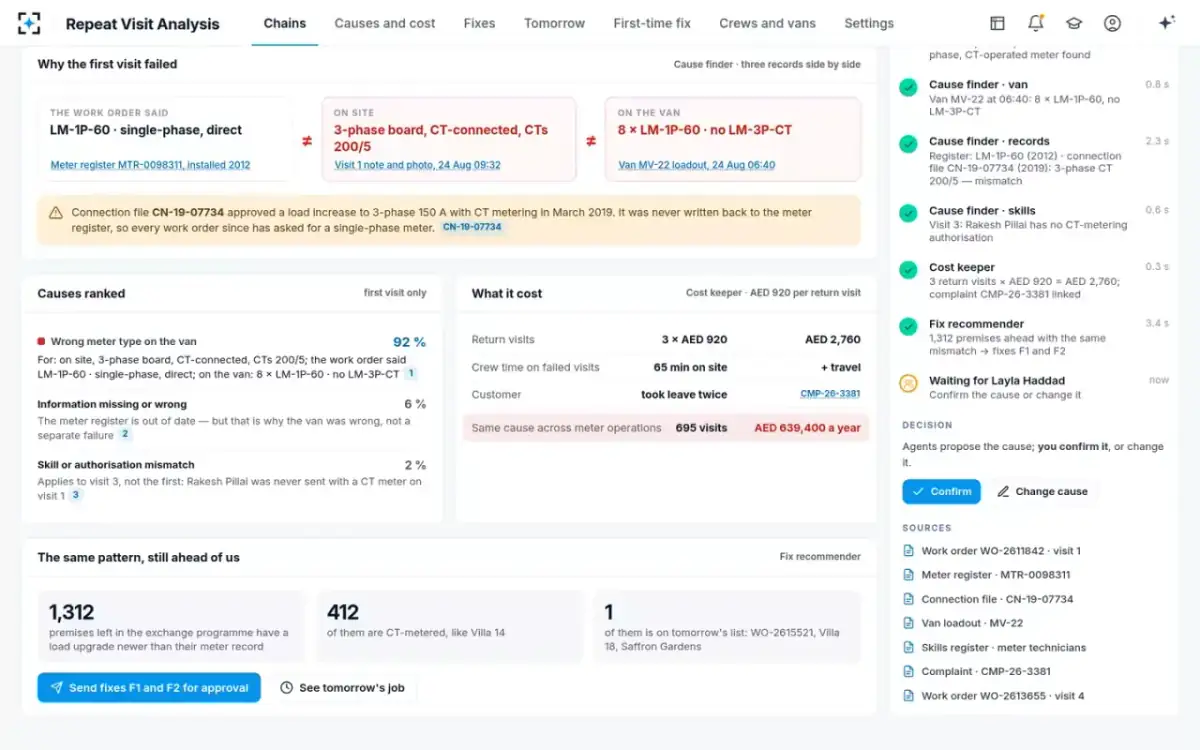Click the waiting person icon for Layla Haddad

(908, 383)
